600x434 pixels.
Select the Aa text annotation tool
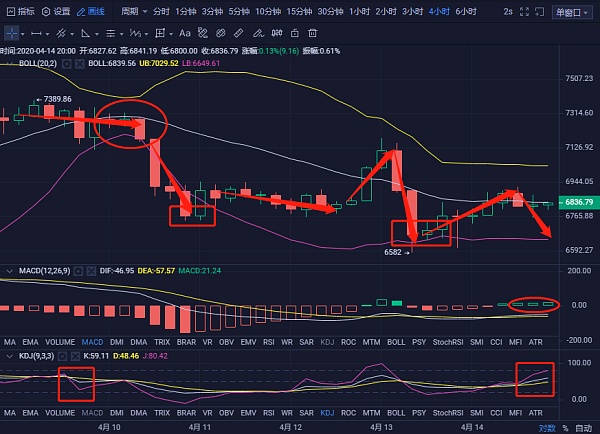pyautogui.click(x=185, y=34)
